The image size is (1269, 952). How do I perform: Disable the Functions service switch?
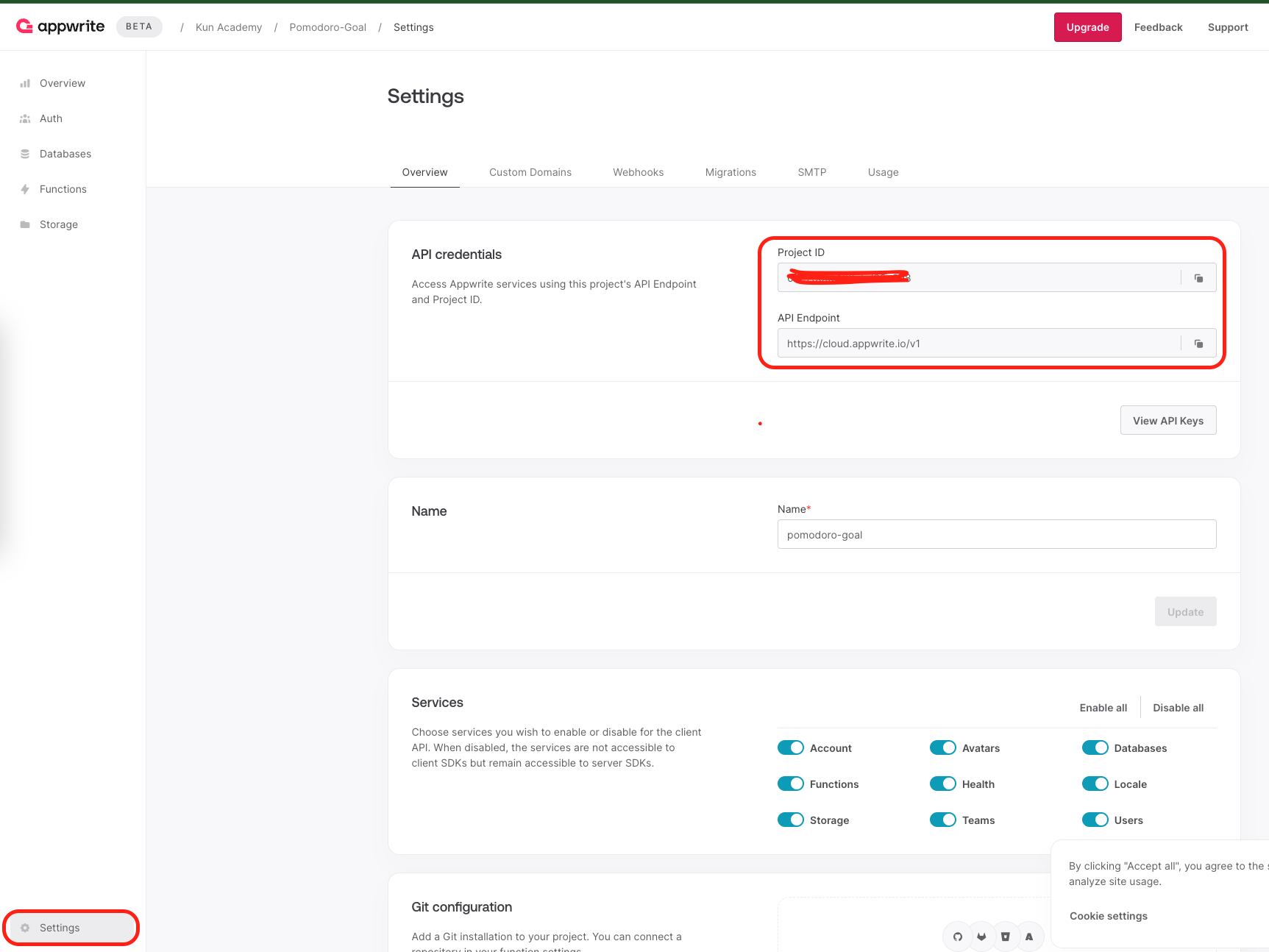791,784
